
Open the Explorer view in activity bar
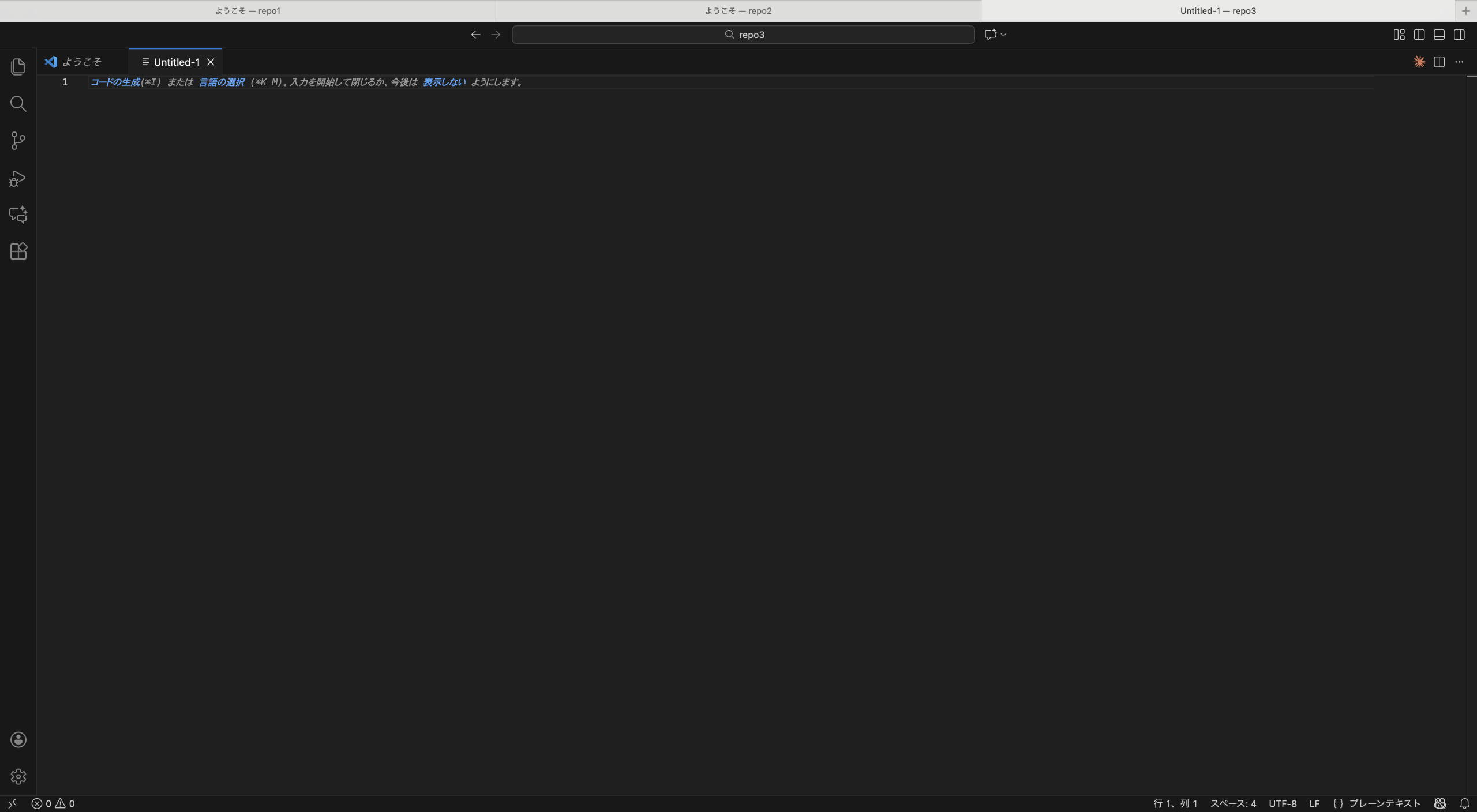pyautogui.click(x=18, y=67)
